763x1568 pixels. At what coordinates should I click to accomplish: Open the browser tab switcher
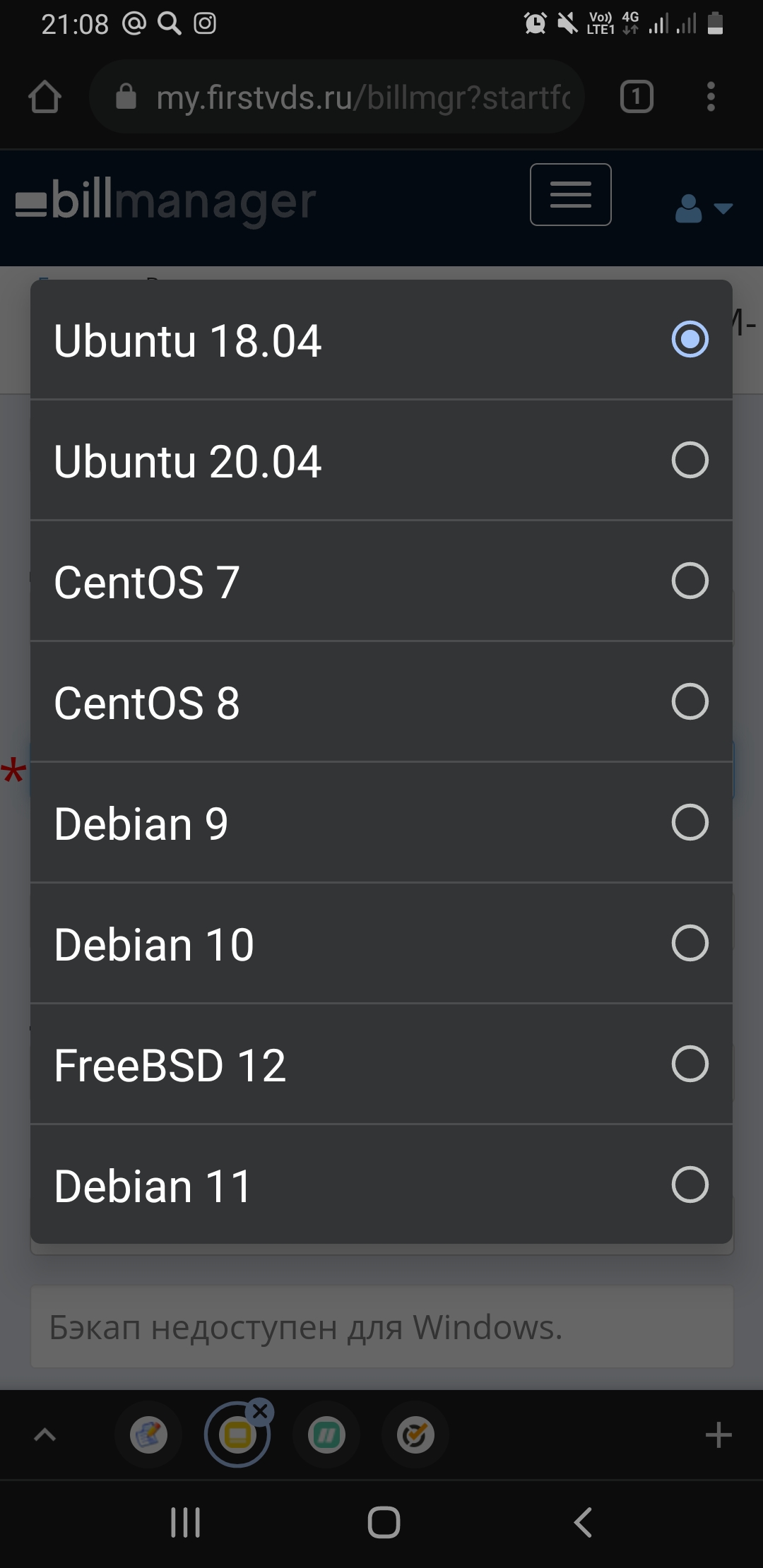(x=637, y=97)
